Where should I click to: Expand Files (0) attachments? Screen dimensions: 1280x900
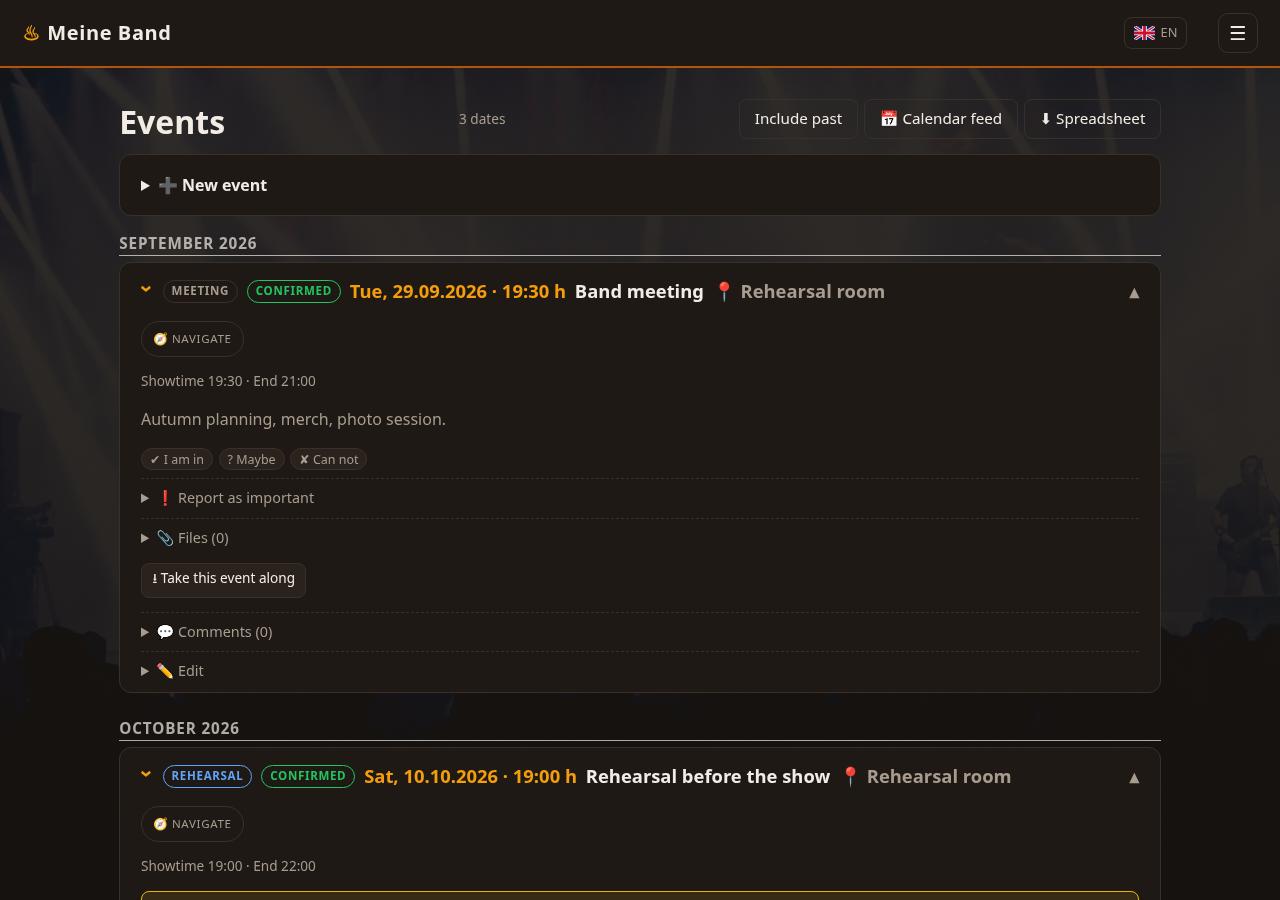pyautogui.click(x=640, y=538)
